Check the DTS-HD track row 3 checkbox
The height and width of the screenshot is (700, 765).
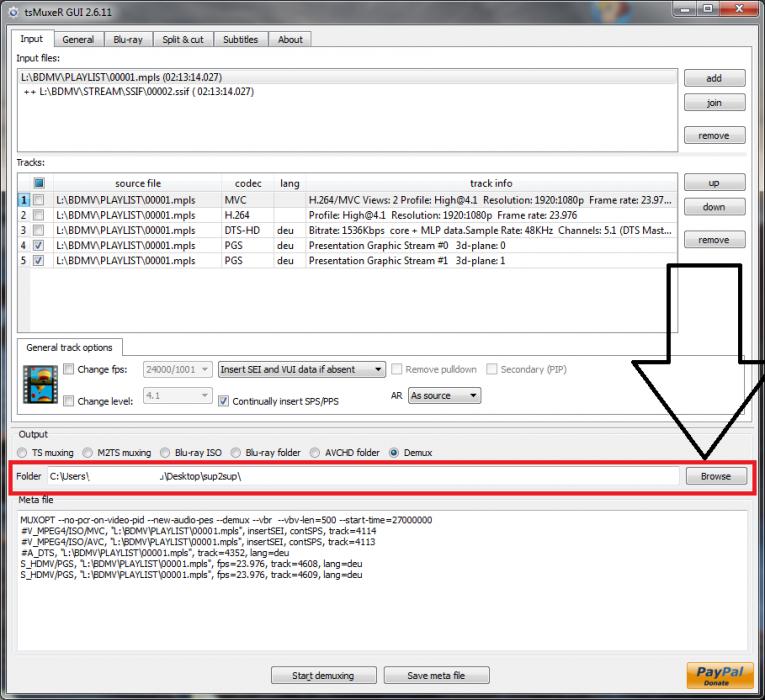pyautogui.click(x=38, y=230)
